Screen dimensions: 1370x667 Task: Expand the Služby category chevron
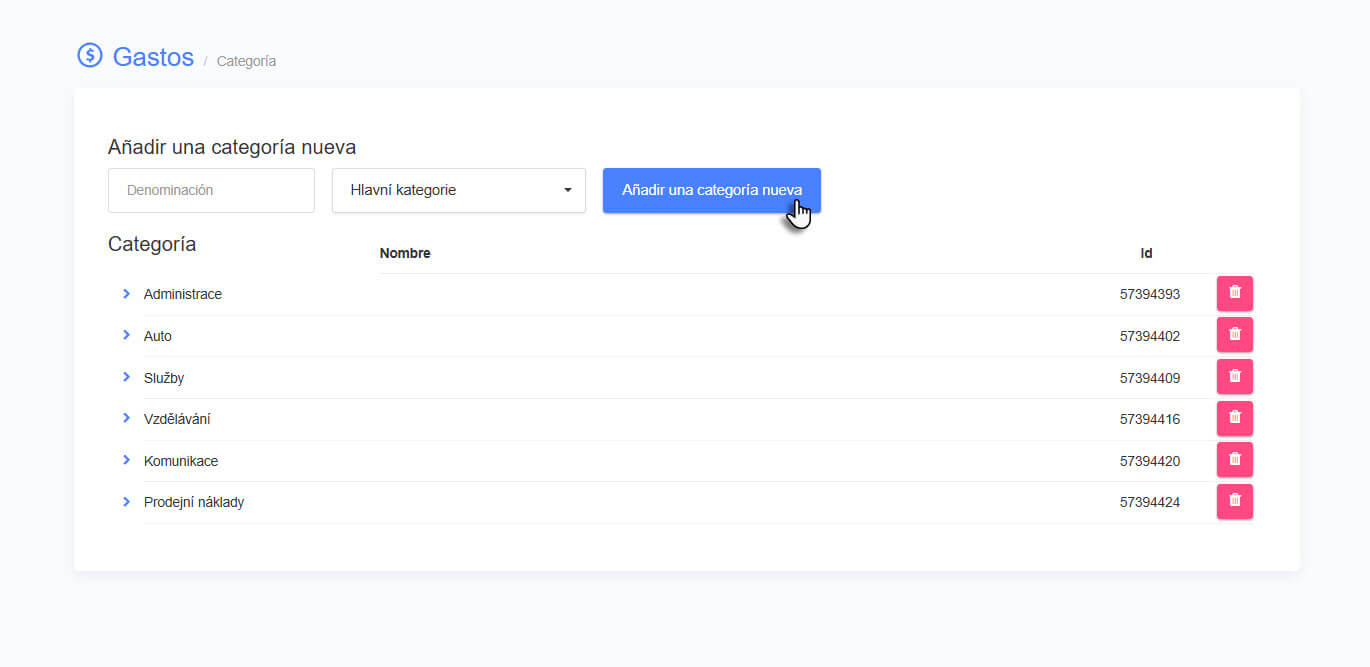[x=126, y=377]
